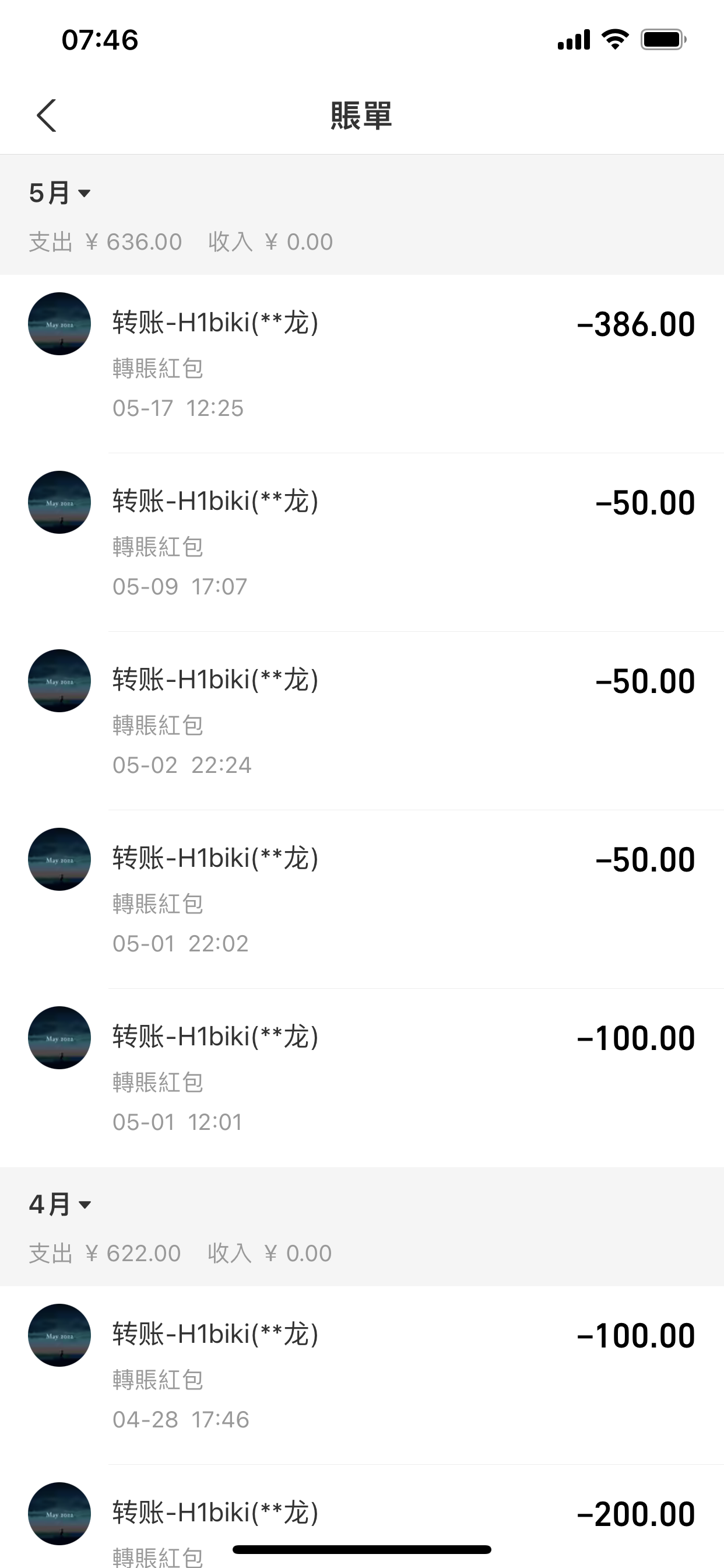
Task: Tap avatar of the 04-28 17:46 transfer
Action: click(x=59, y=1335)
